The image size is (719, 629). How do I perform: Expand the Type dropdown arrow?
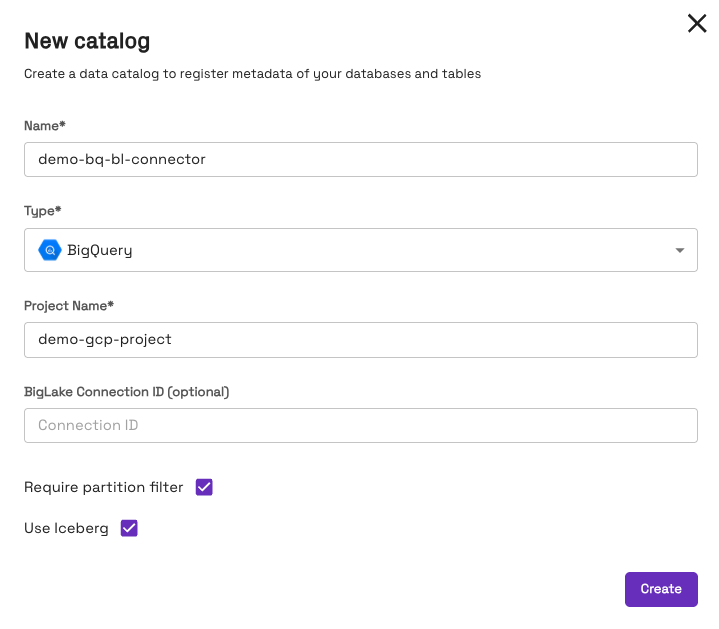pyautogui.click(x=680, y=250)
